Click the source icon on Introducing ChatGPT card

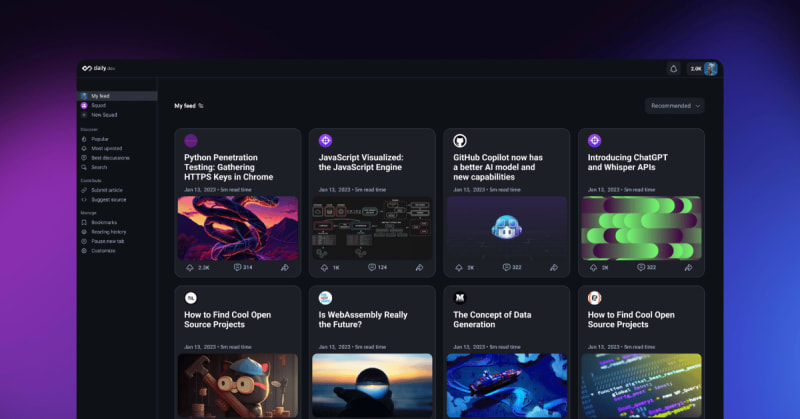(x=594, y=140)
